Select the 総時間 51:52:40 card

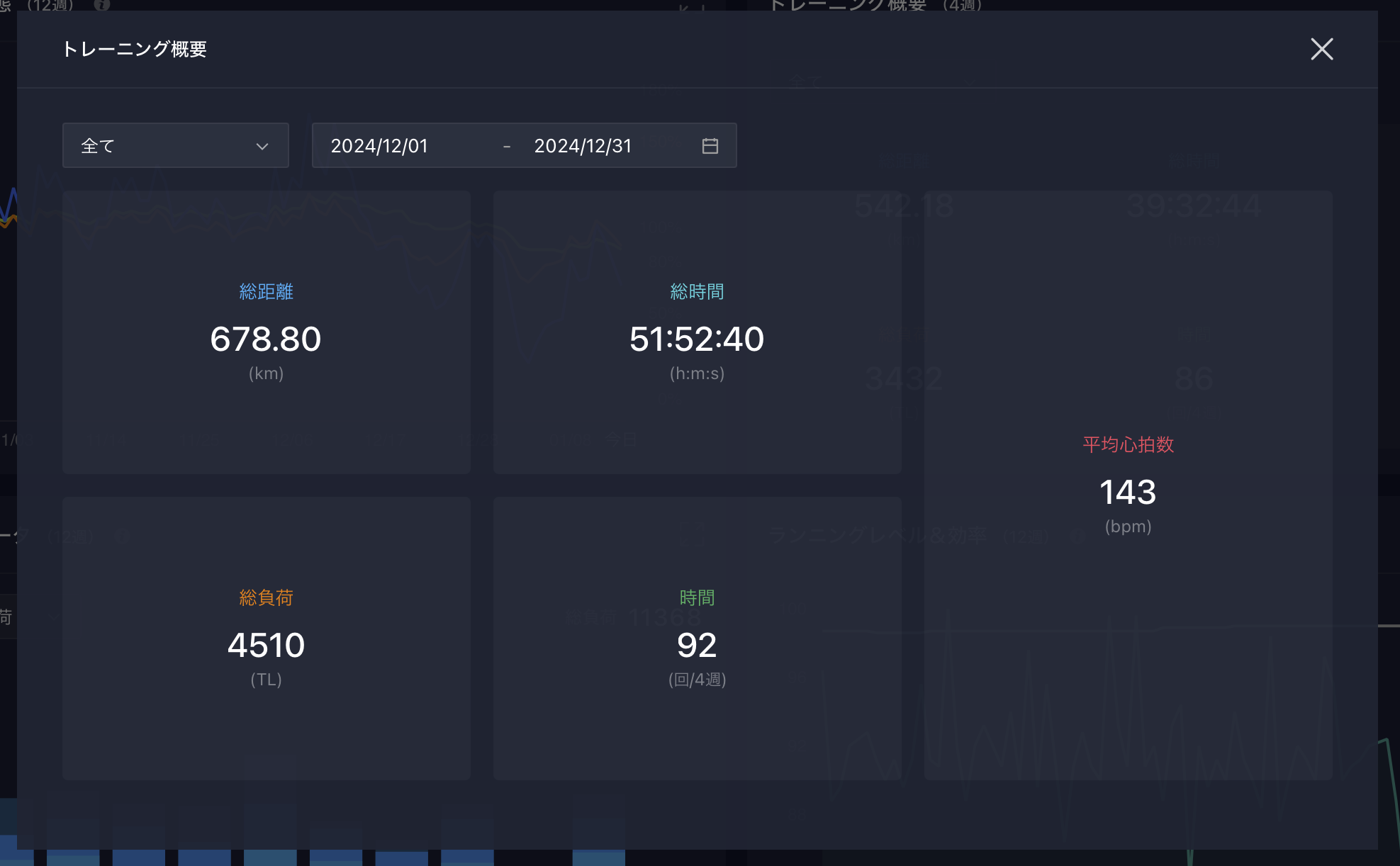(x=698, y=332)
